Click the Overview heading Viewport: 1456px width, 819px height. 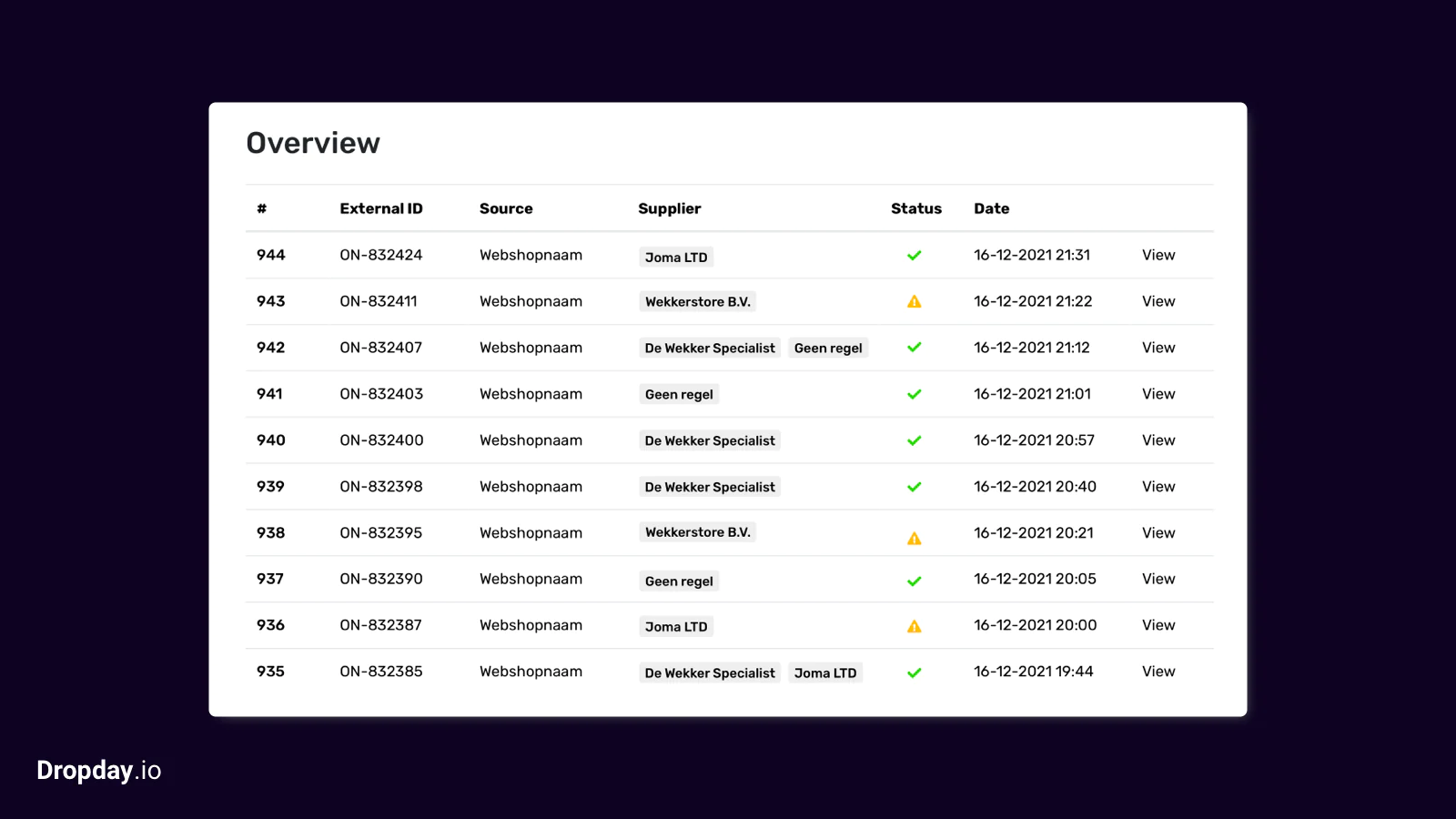(313, 143)
